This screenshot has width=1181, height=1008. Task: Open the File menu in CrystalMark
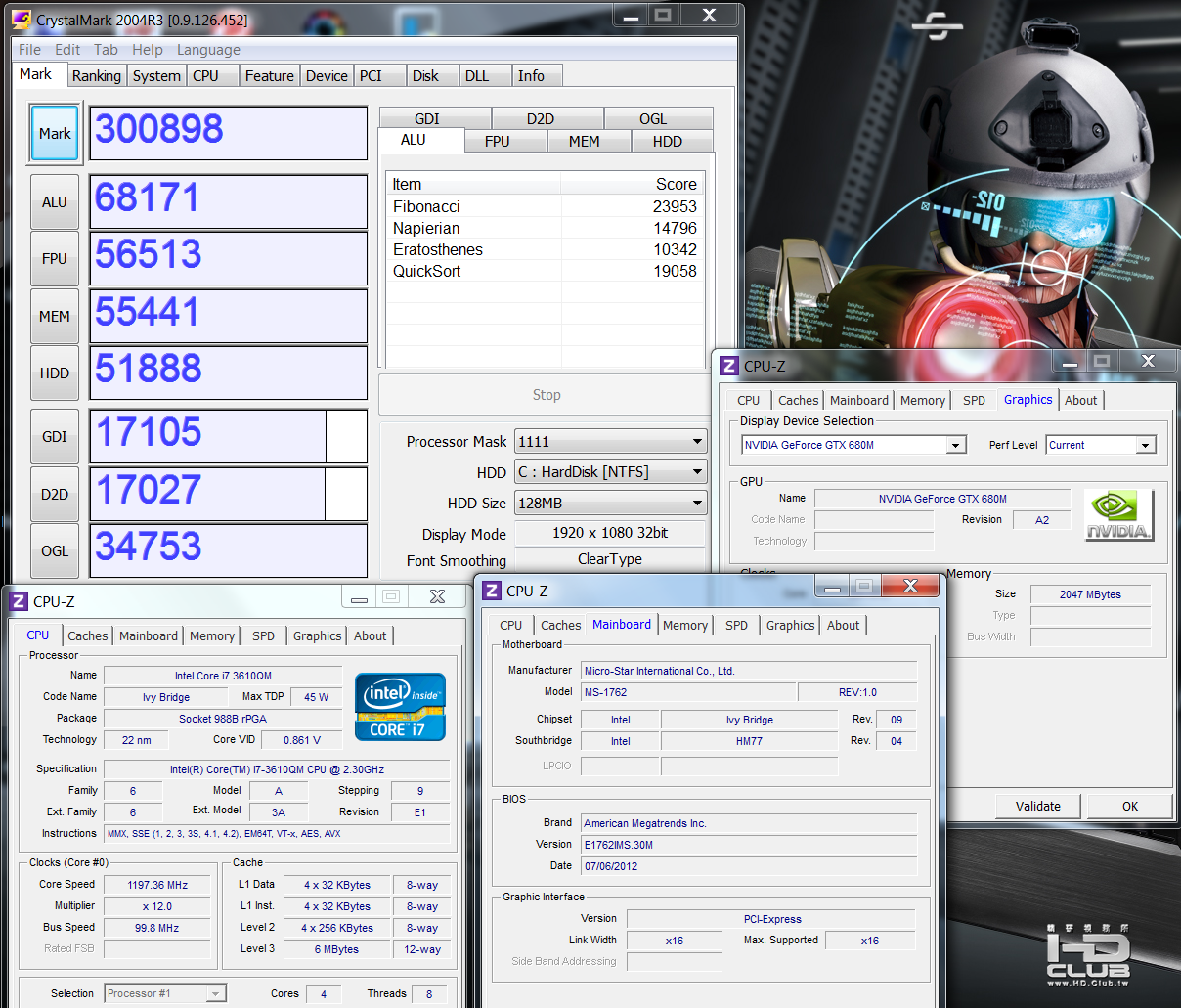(x=29, y=50)
